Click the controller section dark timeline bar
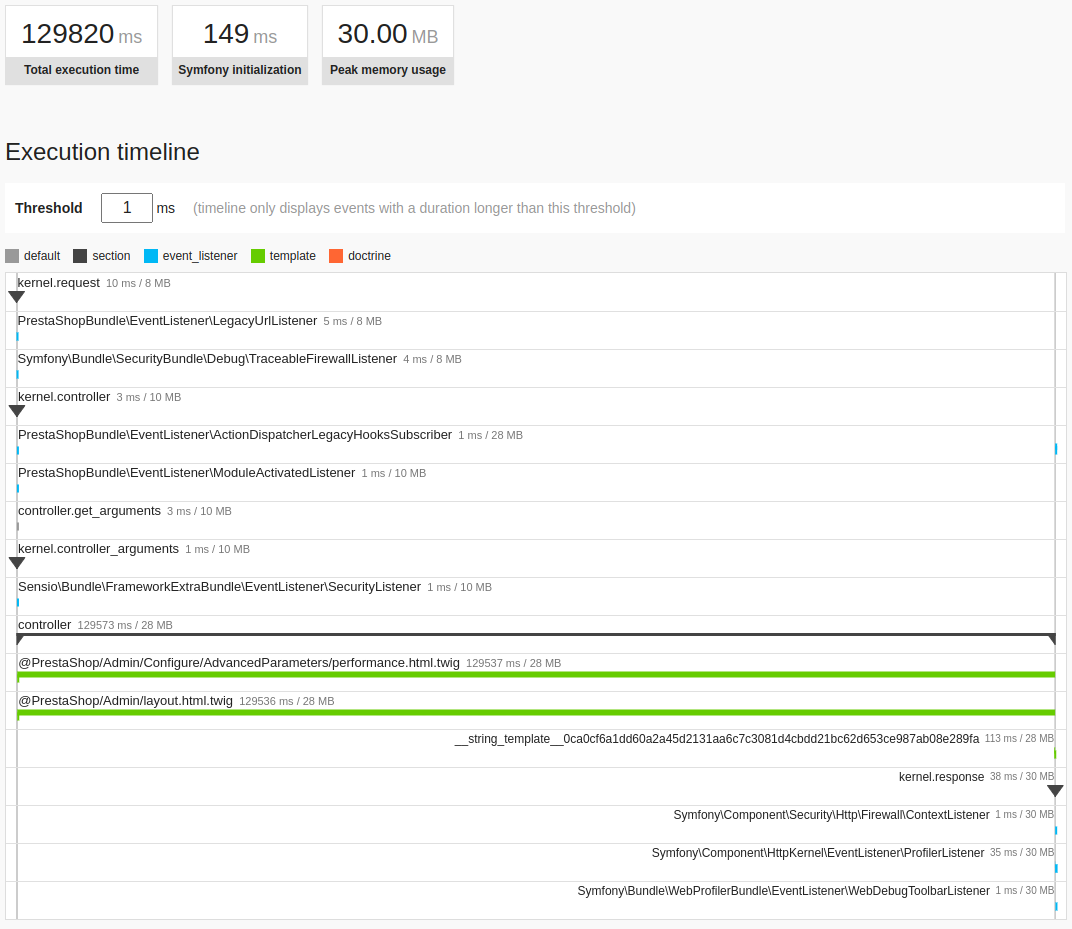This screenshot has width=1072, height=929. click(x=536, y=638)
